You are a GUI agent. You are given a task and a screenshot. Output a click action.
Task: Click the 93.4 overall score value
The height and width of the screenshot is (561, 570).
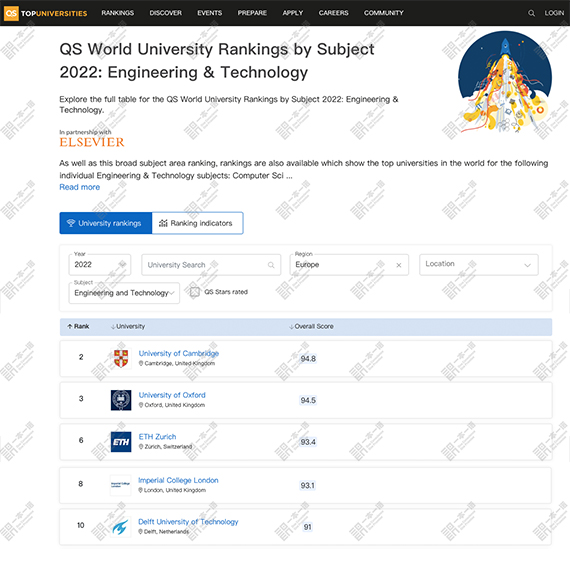point(308,442)
